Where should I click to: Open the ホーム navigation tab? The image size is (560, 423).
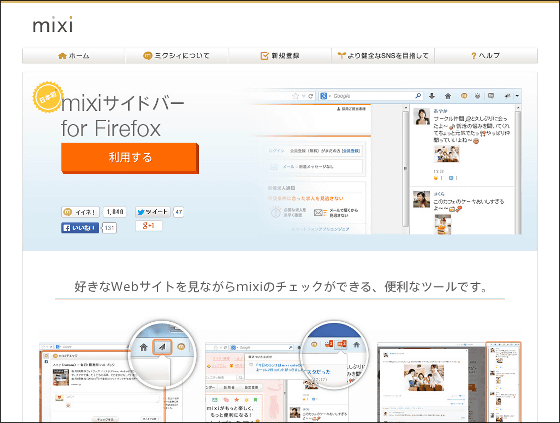(x=74, y=56)
